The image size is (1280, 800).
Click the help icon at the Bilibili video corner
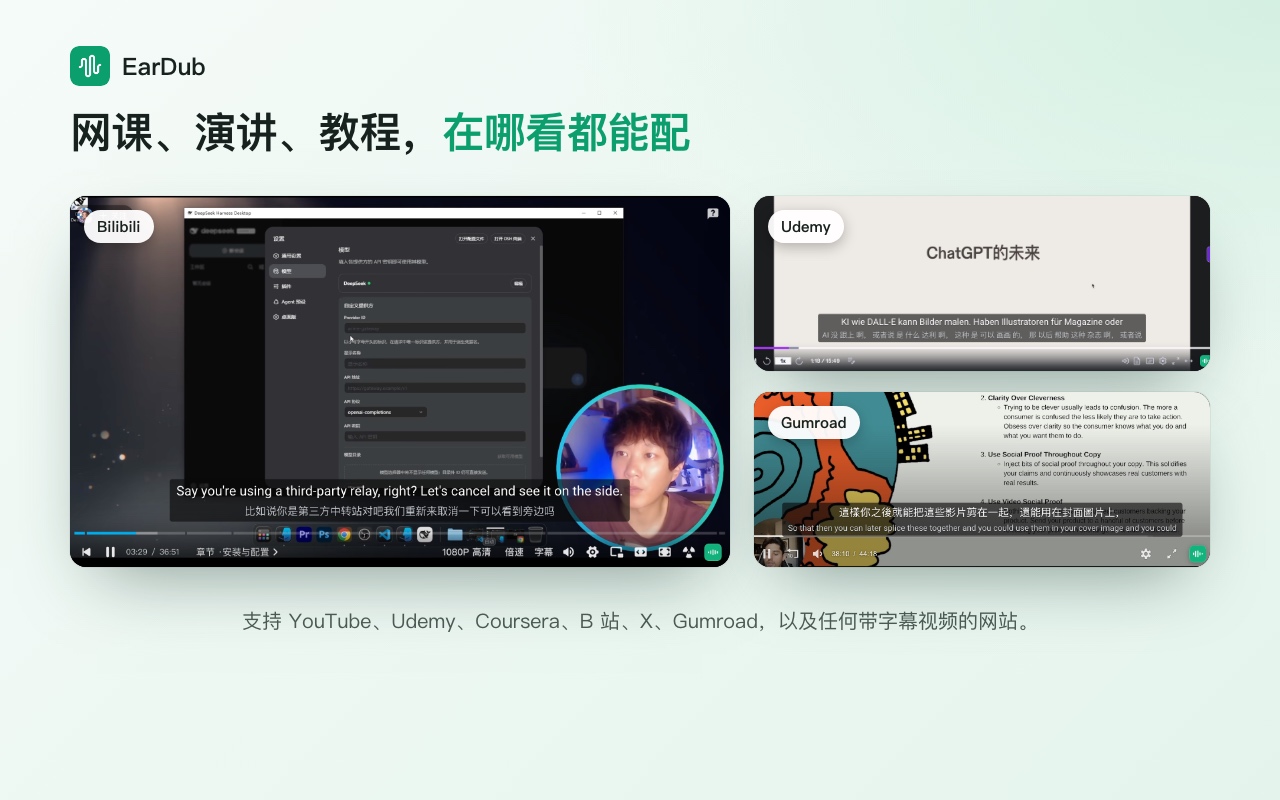coord(713,213)
